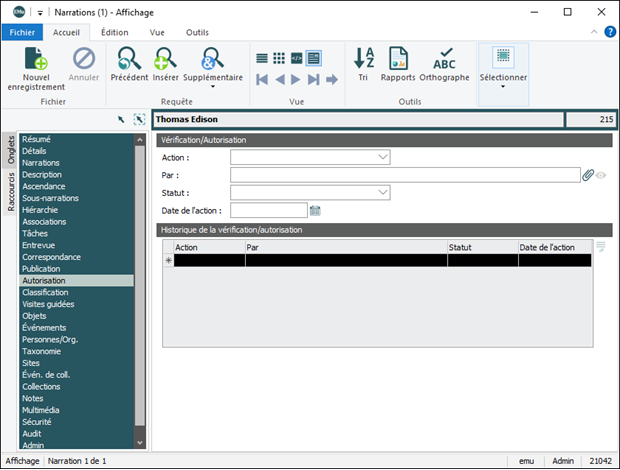Click the Par text input field
This screenshot has height=470, width=620.
[404, 175]
